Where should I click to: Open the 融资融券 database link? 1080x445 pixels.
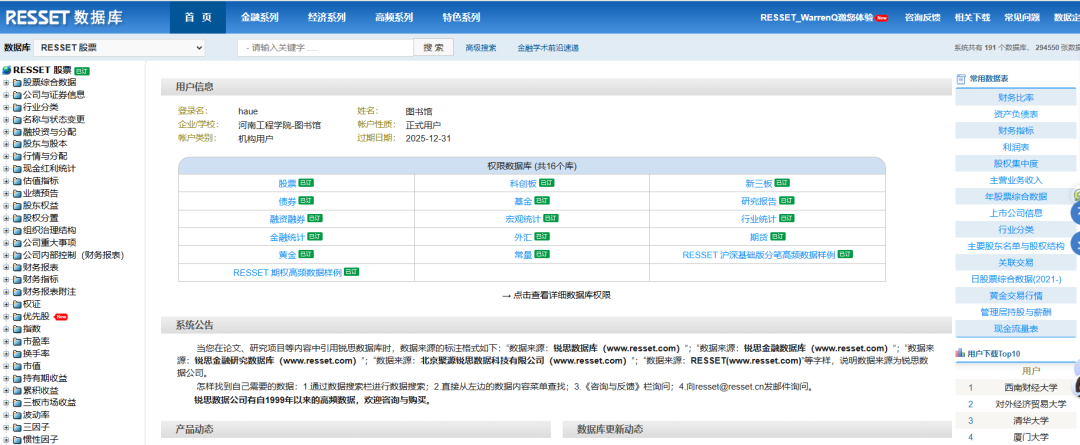click(287, 219)
